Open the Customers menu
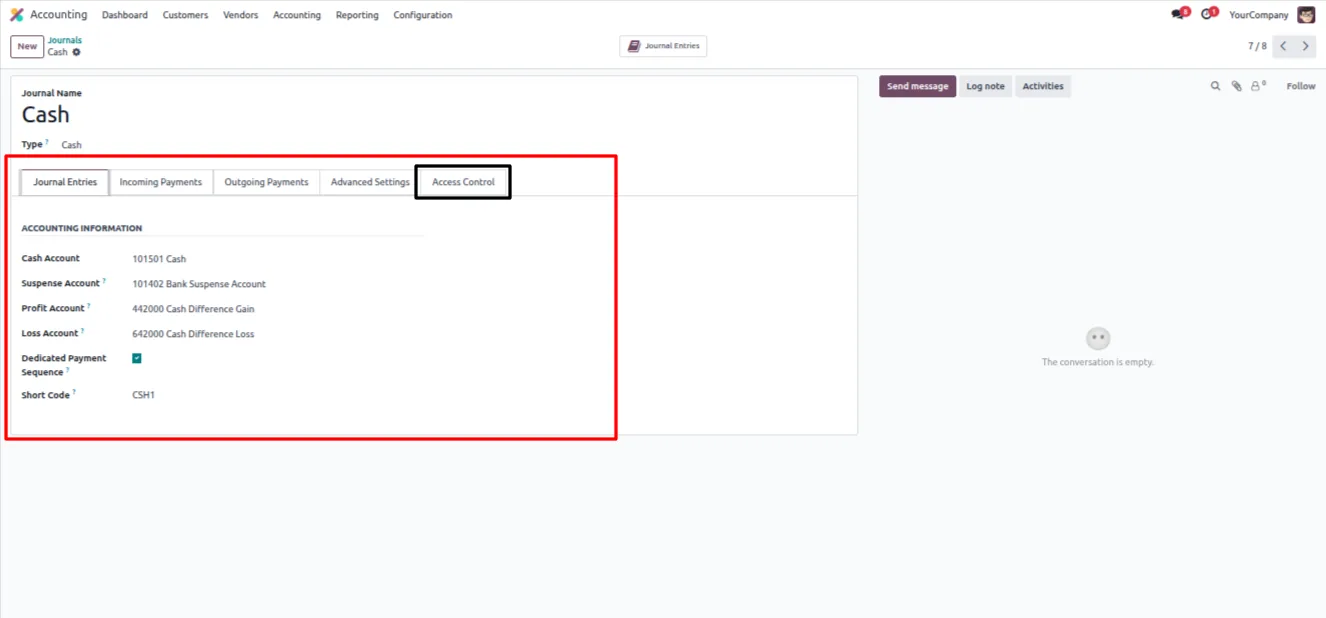 point(185,15)
